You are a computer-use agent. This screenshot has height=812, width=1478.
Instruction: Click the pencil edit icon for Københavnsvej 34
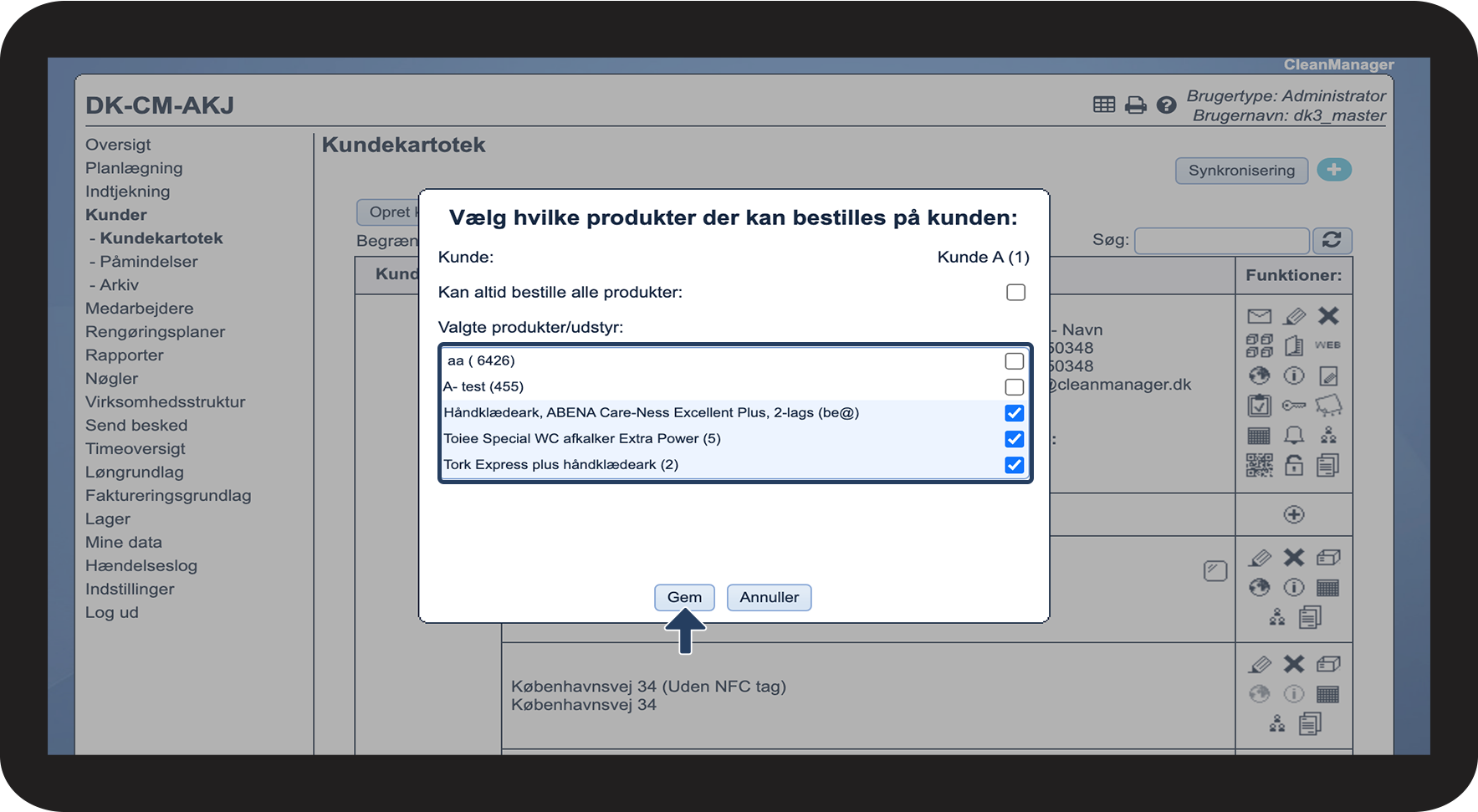click(1260, 665)
